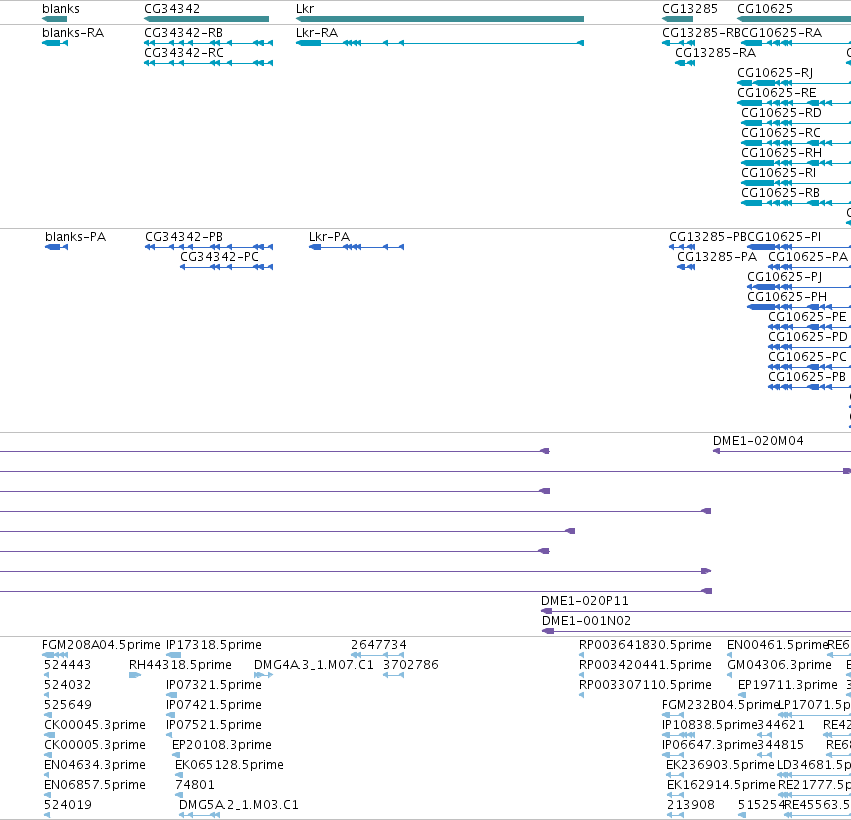Click the CG10625-RI transcript

(796, 183)
